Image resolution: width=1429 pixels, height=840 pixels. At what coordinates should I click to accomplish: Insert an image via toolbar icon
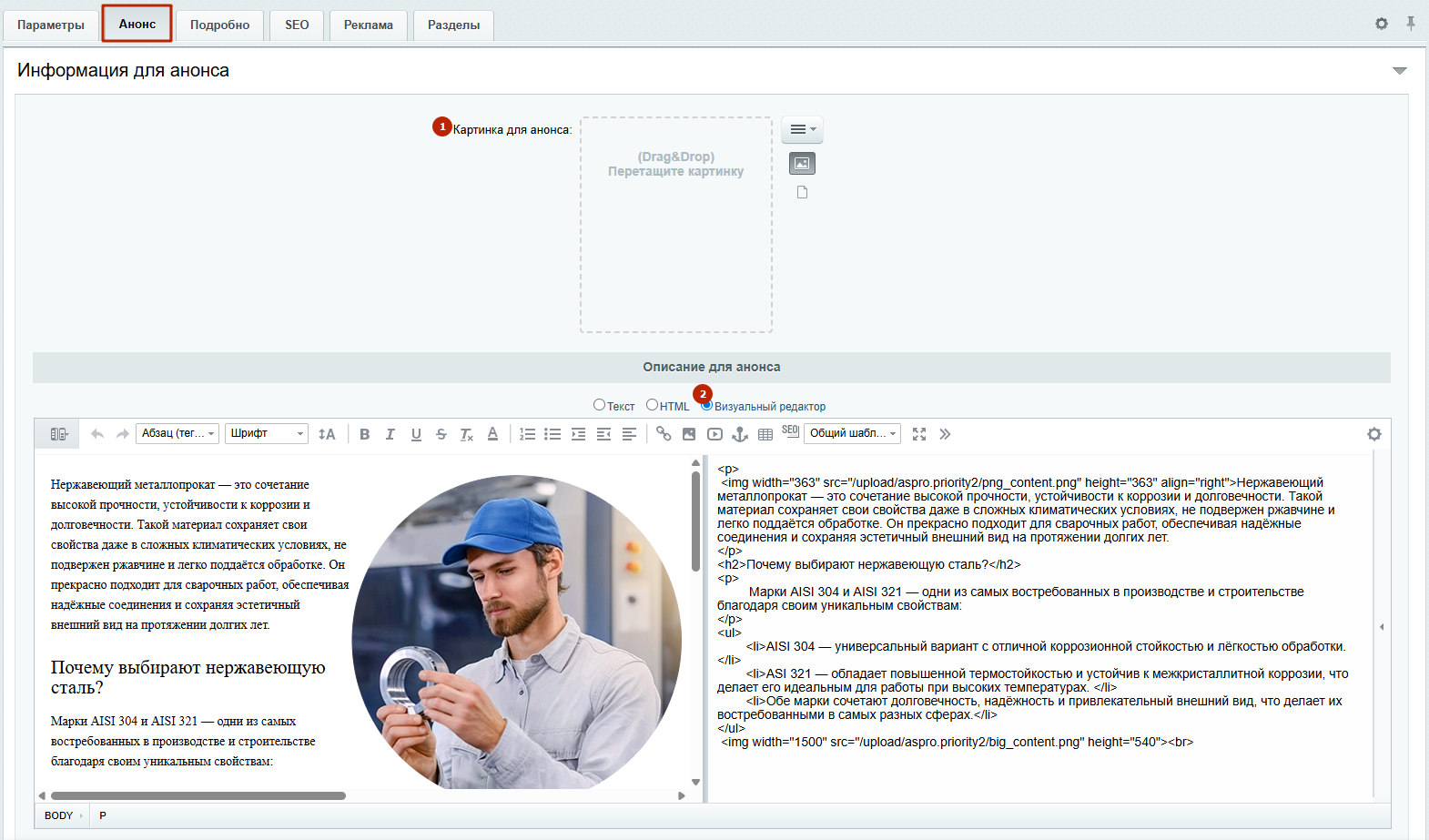click(689, 434)
